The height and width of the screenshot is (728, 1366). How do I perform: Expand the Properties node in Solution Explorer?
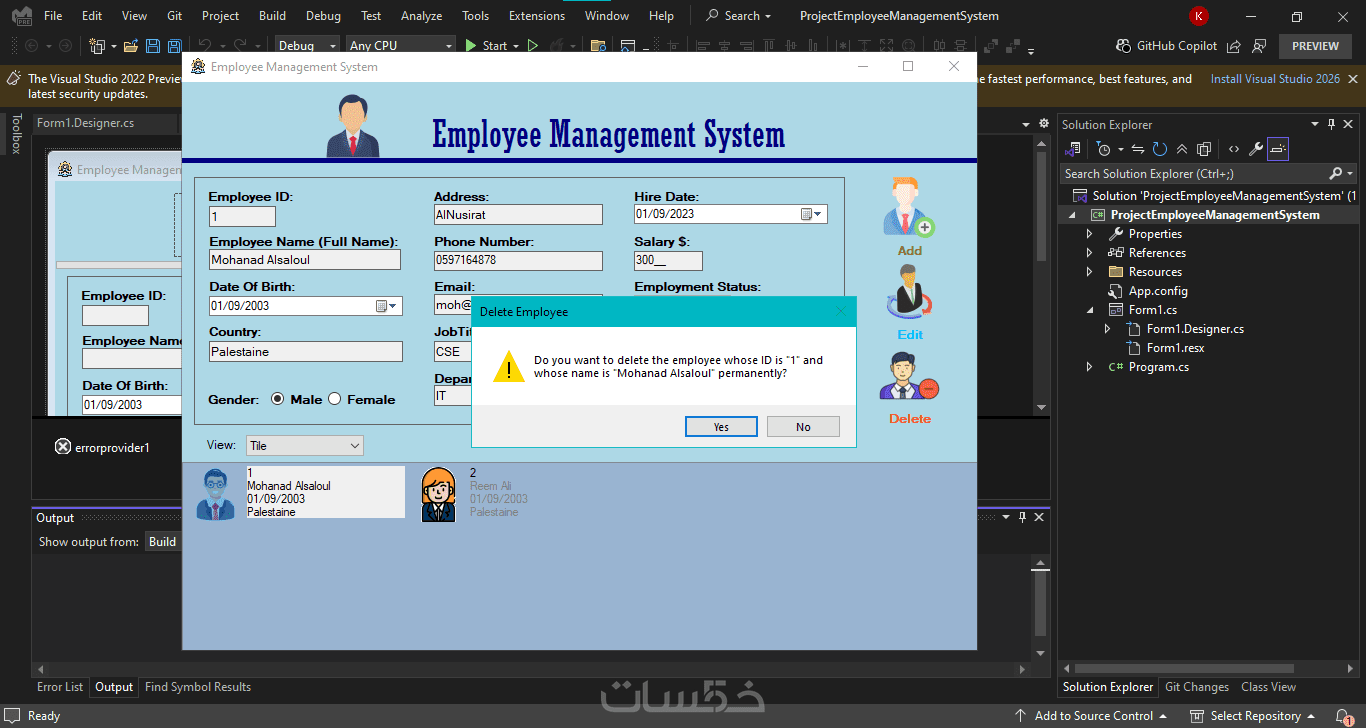pos(1090,234)
